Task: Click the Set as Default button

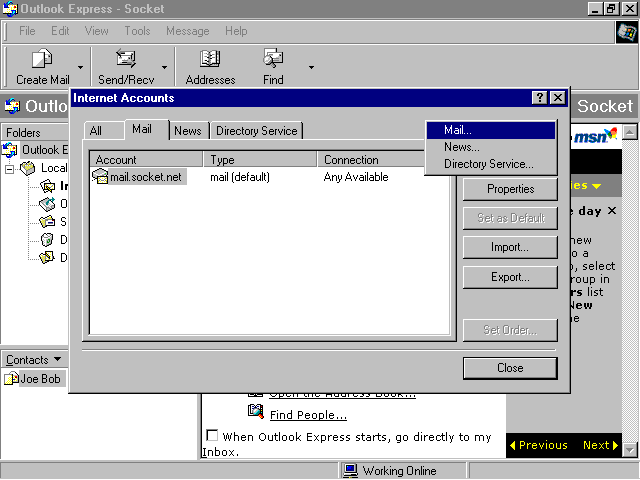Action: tap(510, 218)
